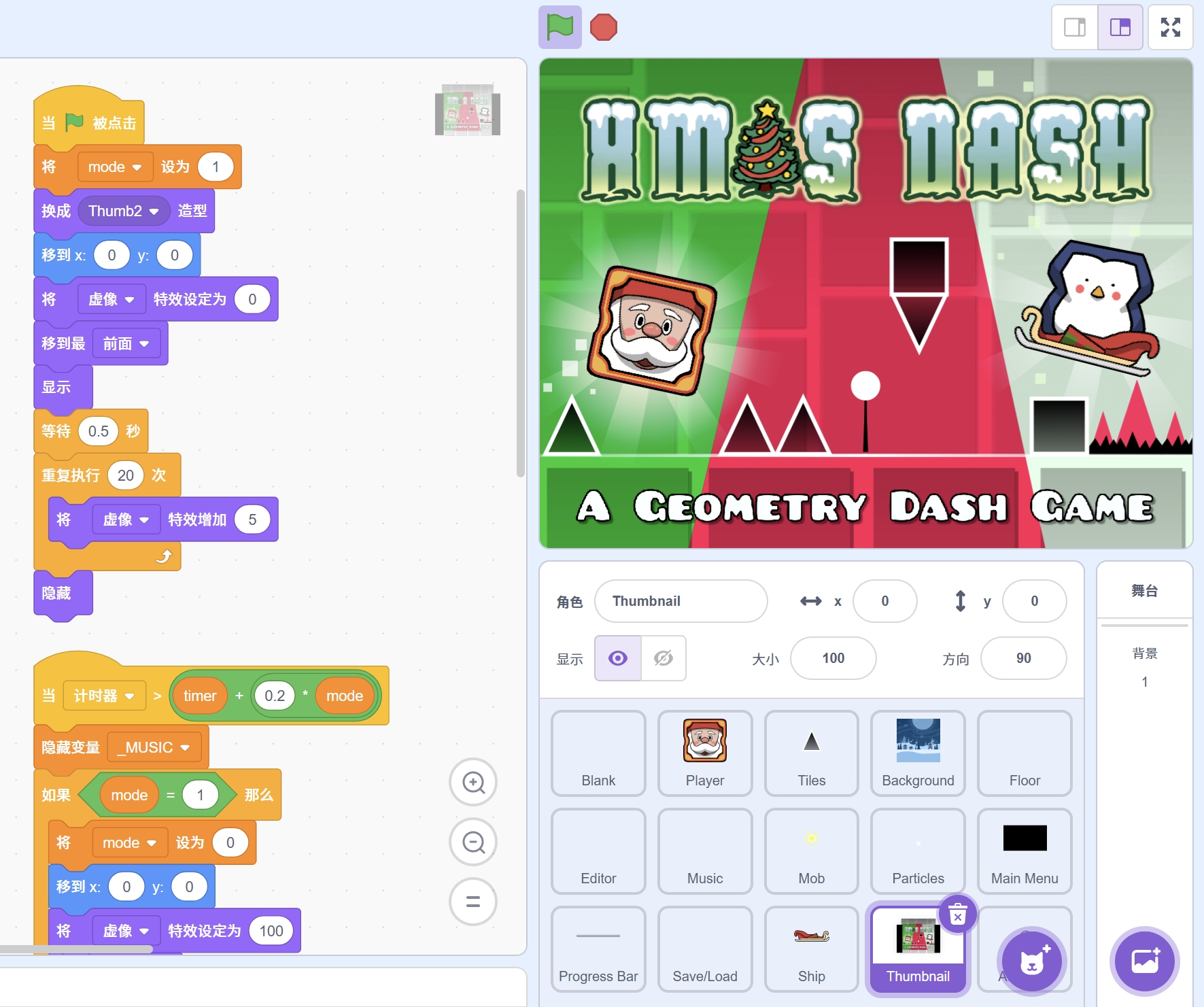Delete the Thumbnail sprite with trash icon
Viewport: 1204px width, 1007px height.
(957, 915)
